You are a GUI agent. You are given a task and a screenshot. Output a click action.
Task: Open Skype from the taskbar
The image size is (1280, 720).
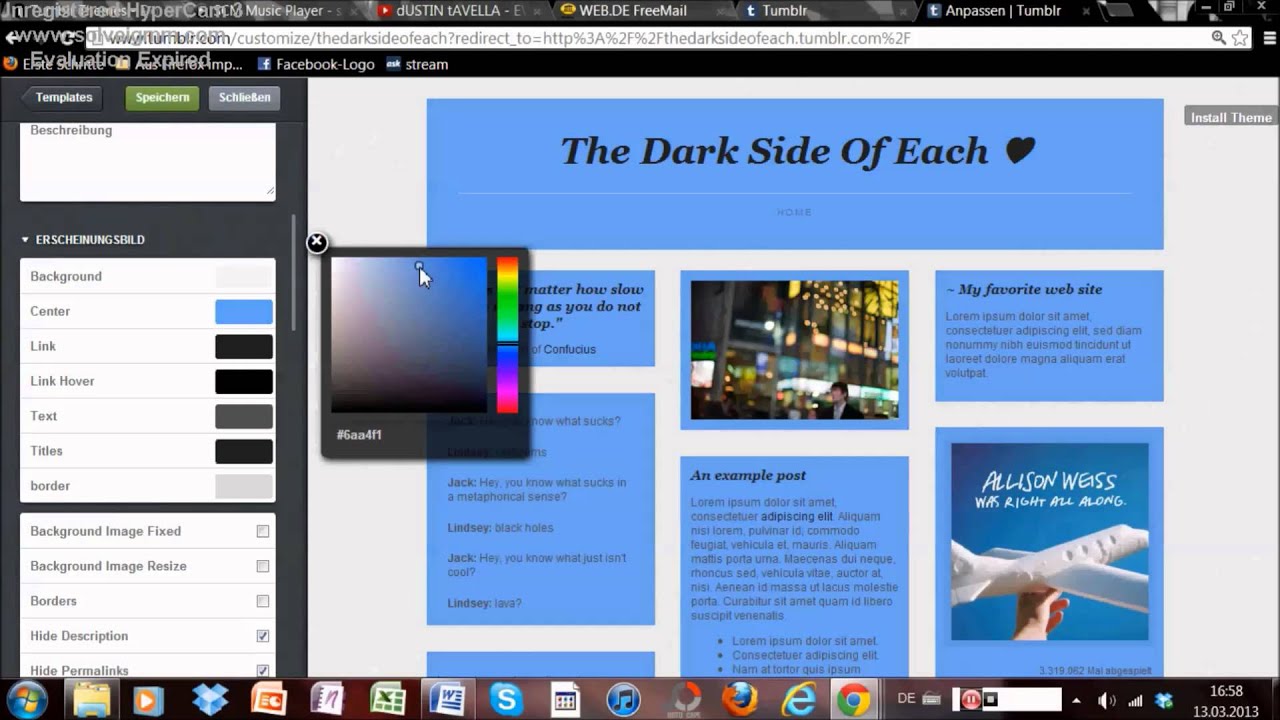coord(506,700)
